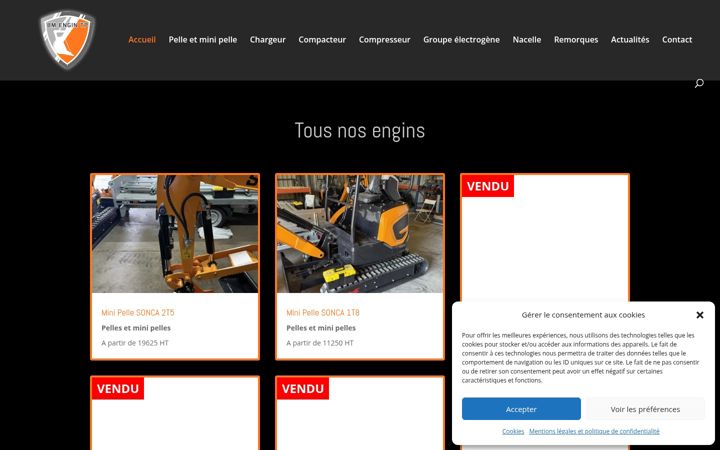Viewport: 720px width, 450px height.
Task: Open the Compacteur menu item
Action: pyautogui.click(x=322, y=39)
